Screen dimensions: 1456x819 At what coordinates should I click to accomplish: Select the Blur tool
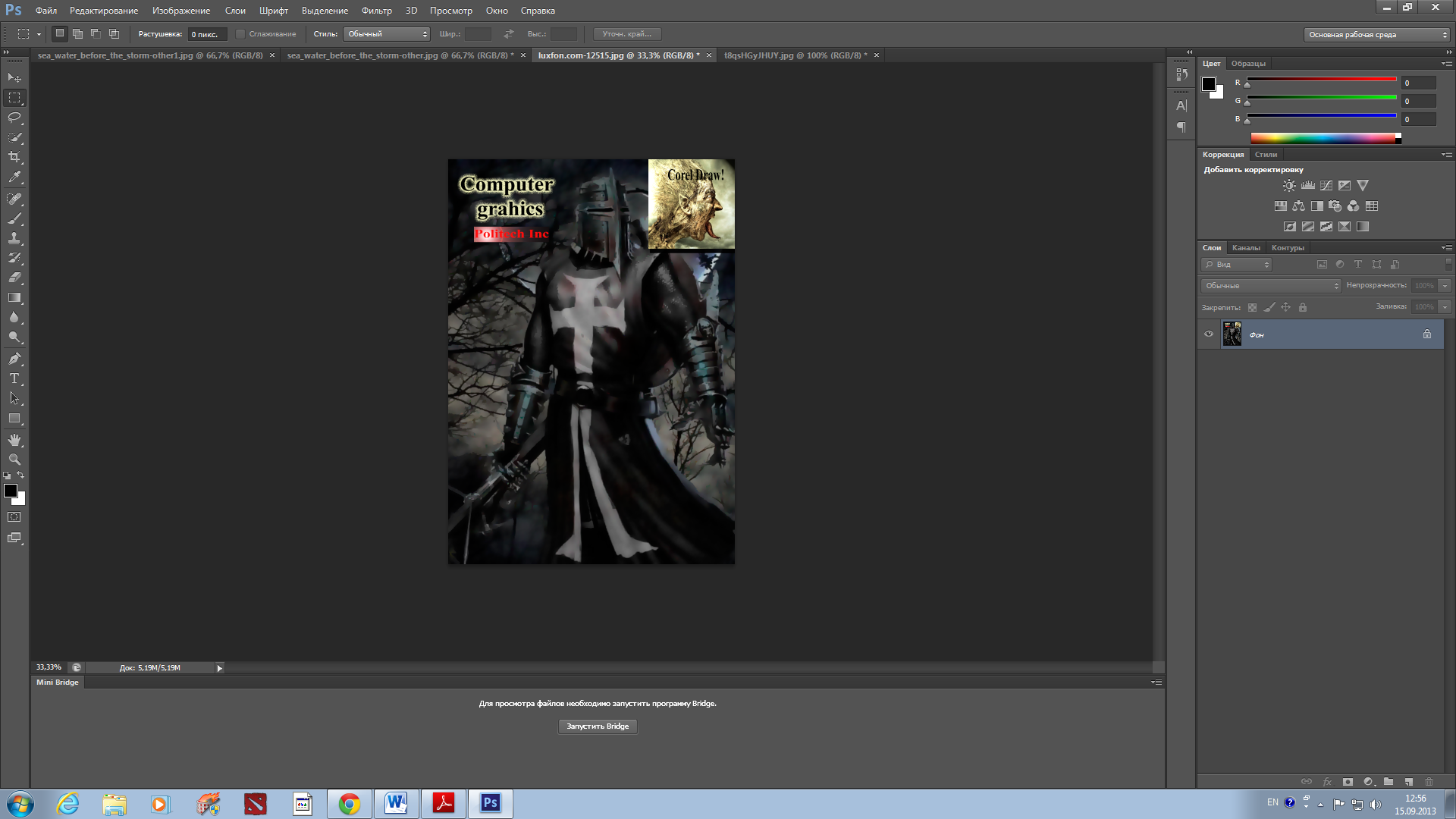(14, 318)
